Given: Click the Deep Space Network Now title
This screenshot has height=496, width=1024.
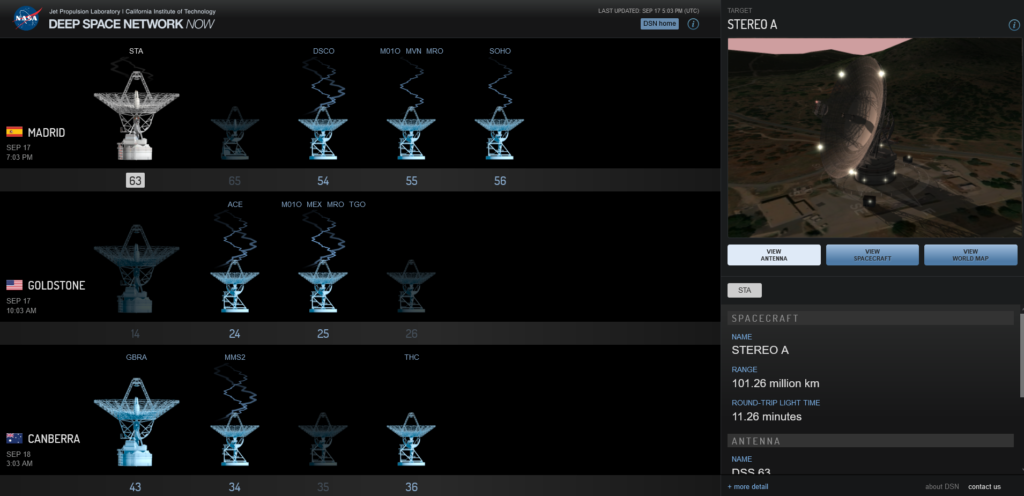Looking at the screenshot, I should tap(131, 24).
